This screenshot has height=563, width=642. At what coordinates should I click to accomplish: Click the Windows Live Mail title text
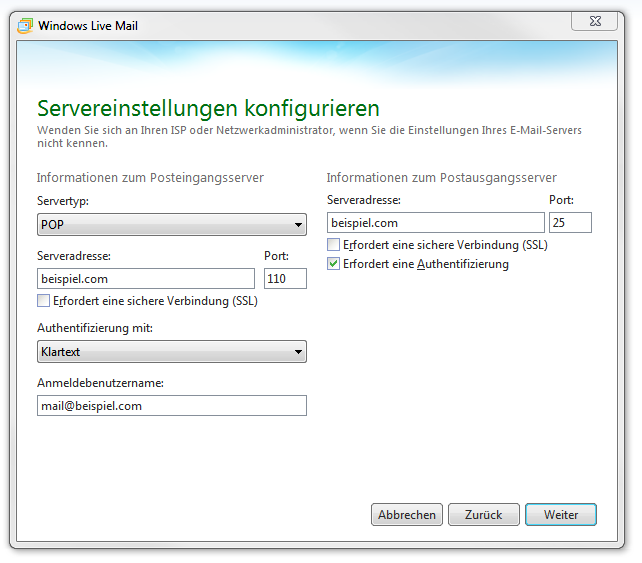pos(88,26)
